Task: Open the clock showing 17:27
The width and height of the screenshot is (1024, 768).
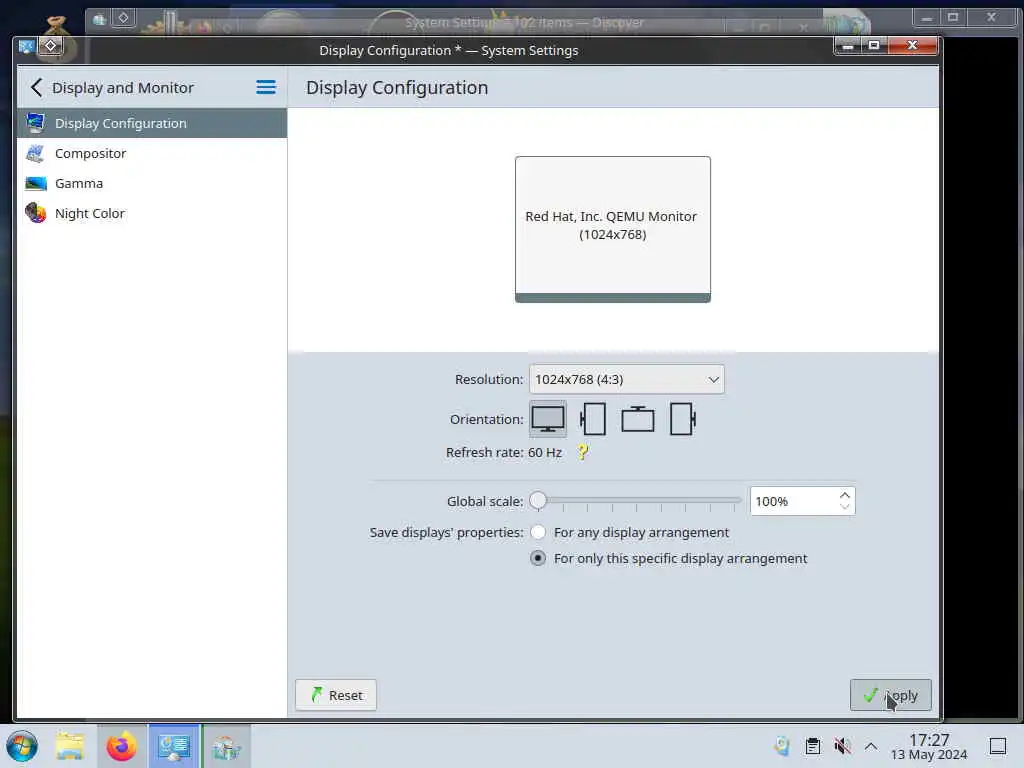Action: pos(929,746)
